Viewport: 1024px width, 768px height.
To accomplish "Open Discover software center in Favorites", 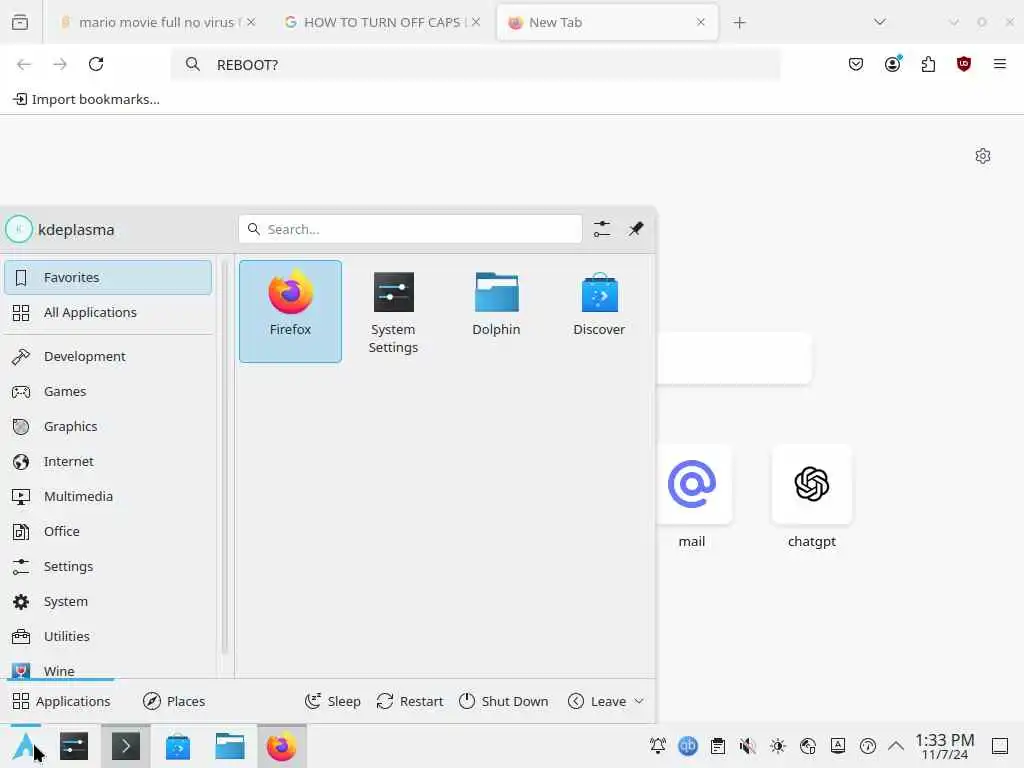I will pos(599,311).
